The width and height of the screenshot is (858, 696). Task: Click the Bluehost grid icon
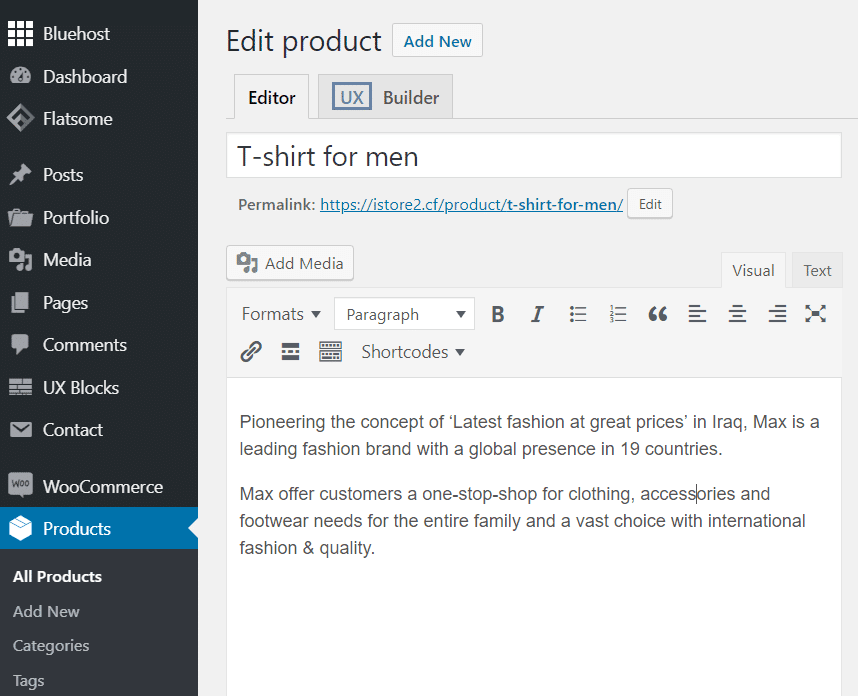click(x=20, y=33)
